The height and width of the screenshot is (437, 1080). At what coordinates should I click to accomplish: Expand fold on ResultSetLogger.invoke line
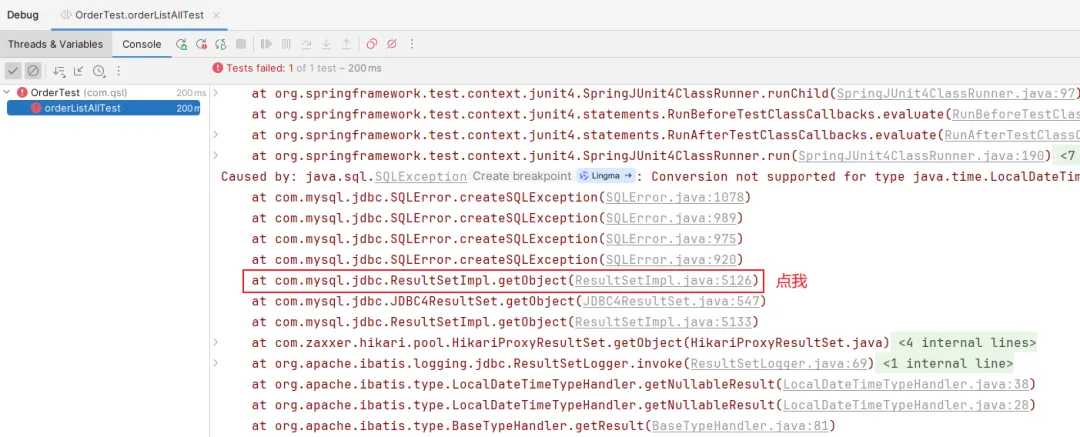pyautogui.click(x=216, y=363)
